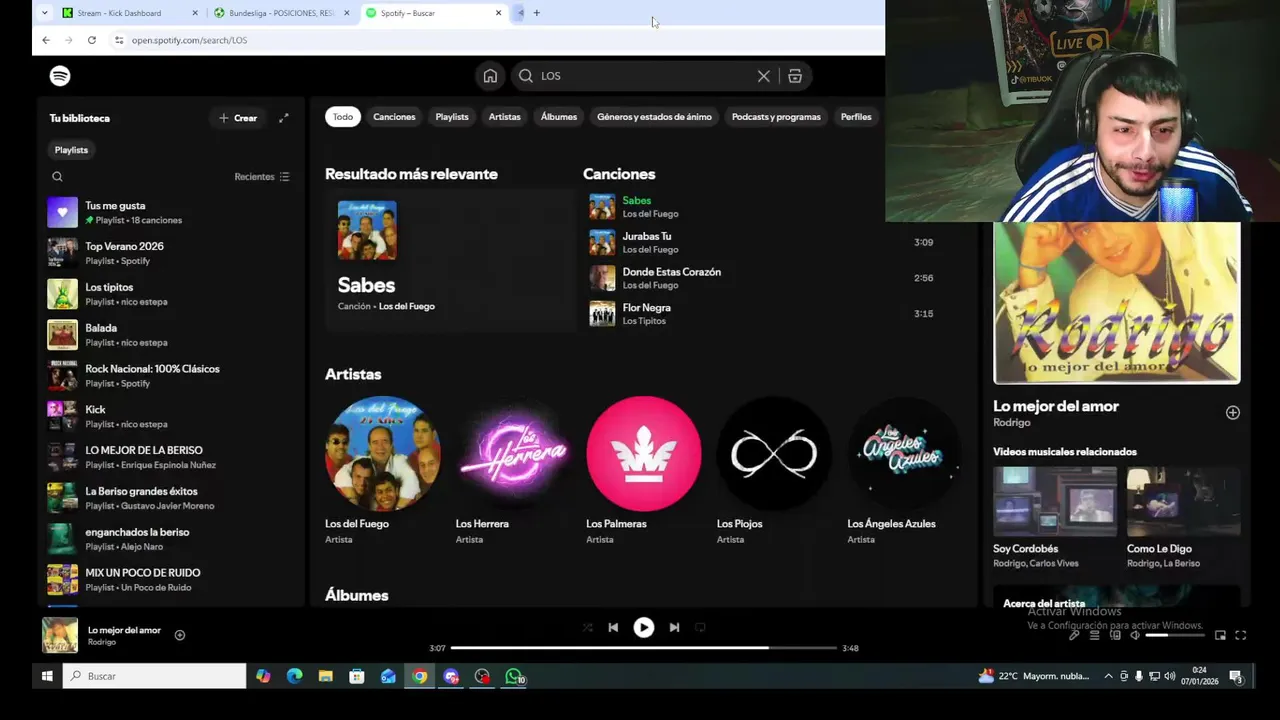Open Rock Nacional: 100% Clásicos playlist
Screen dimensions: 1280x720
170,376
